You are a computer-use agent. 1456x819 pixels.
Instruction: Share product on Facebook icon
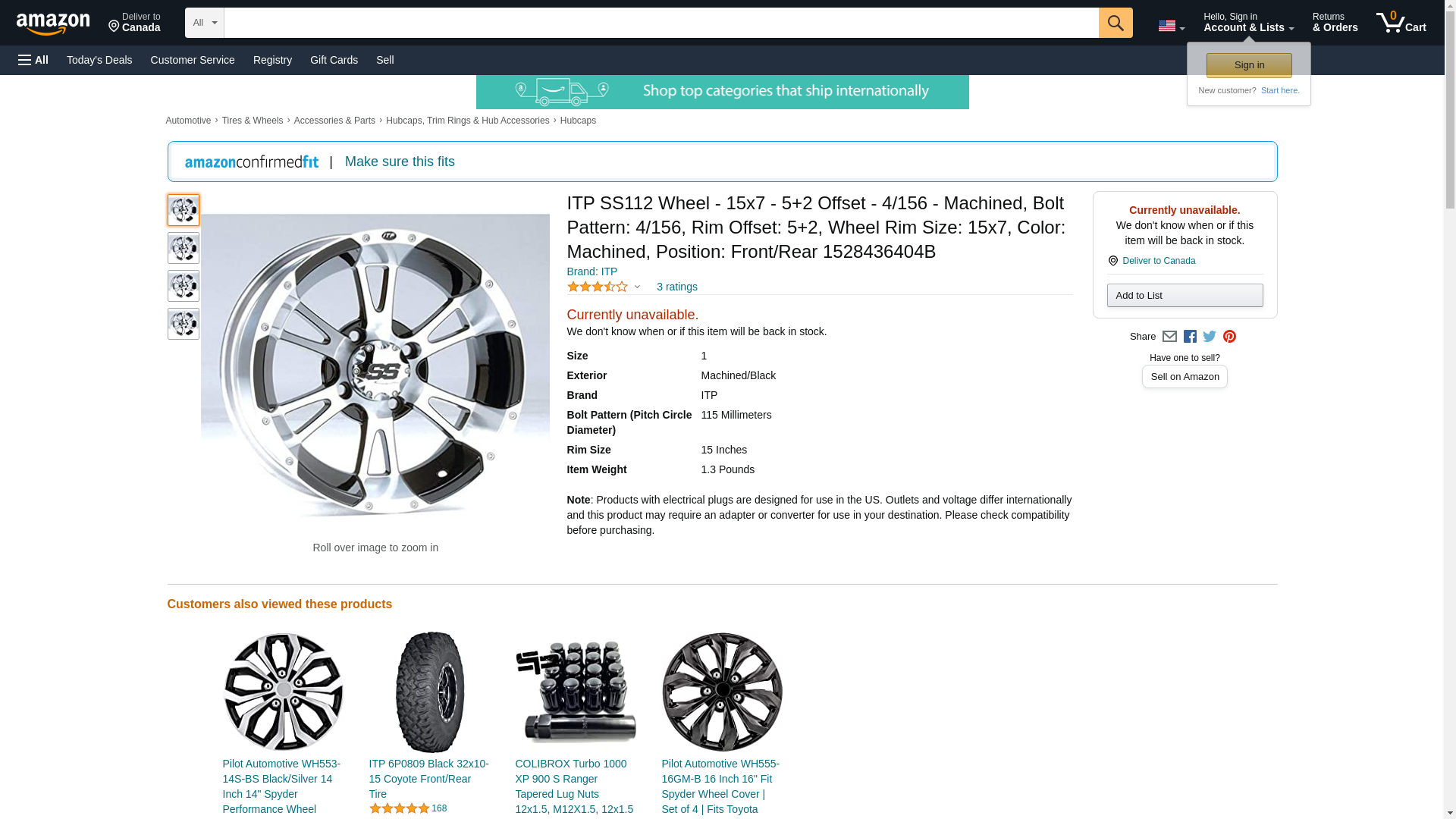tap(1190, 337)
